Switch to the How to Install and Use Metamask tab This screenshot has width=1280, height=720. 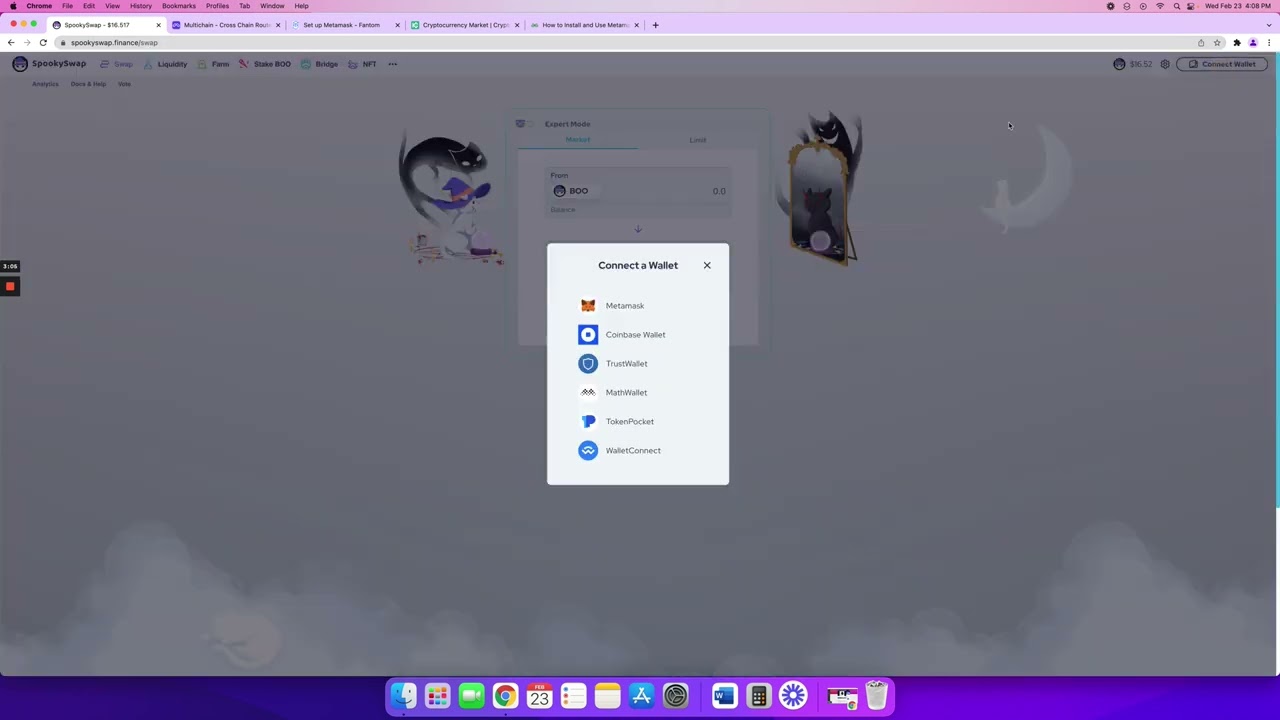click(x=585, y=25)
